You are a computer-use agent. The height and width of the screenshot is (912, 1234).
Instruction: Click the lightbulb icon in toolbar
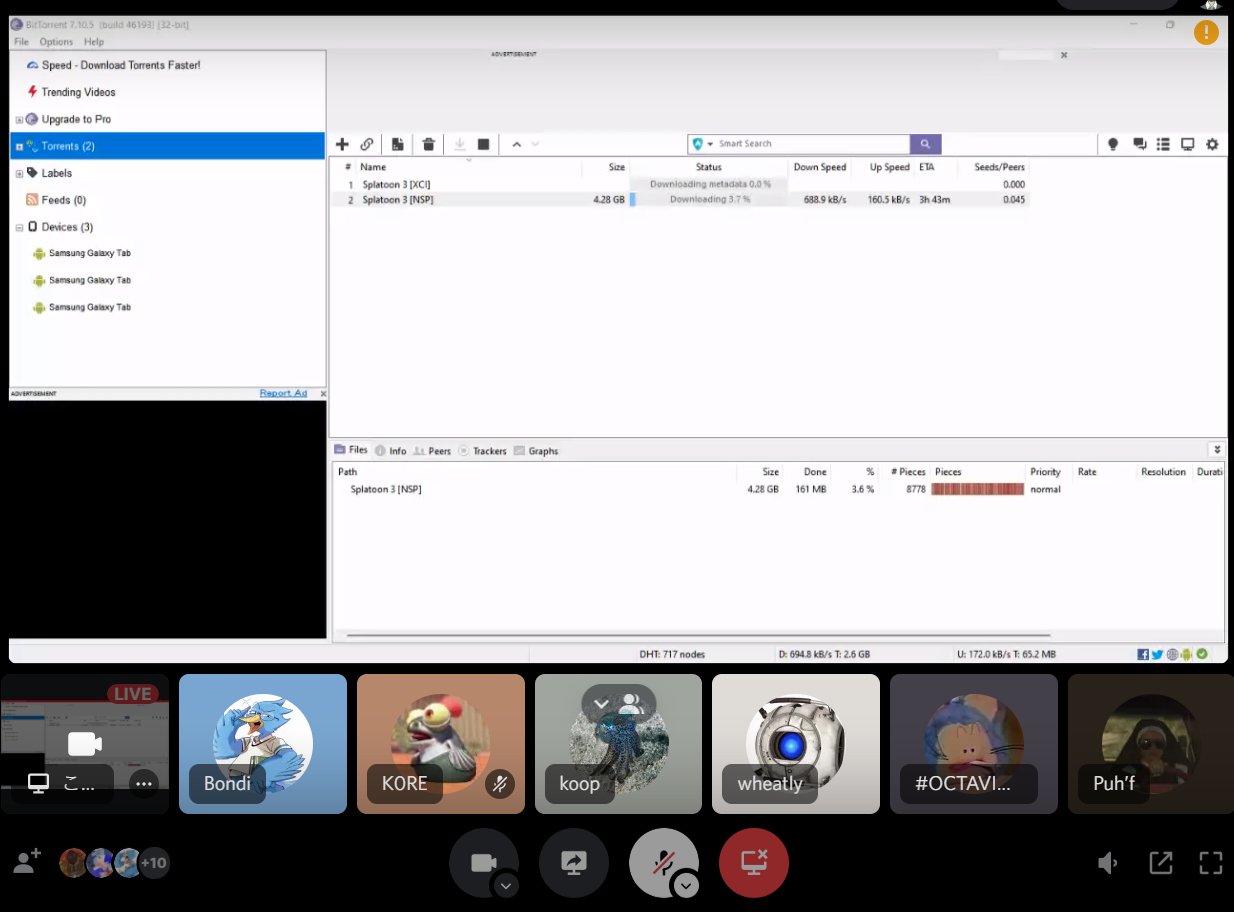pos(1112,144)
